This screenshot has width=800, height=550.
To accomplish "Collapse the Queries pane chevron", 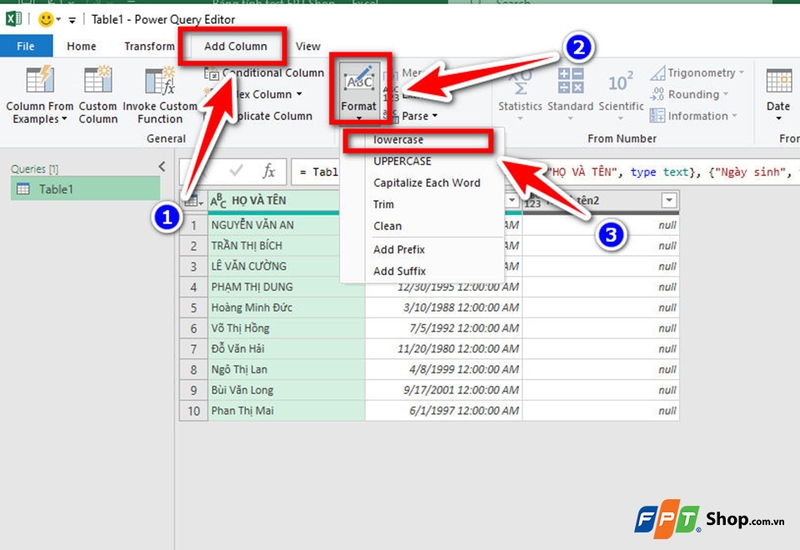I will pyautogui.click(x=162, y=166).
